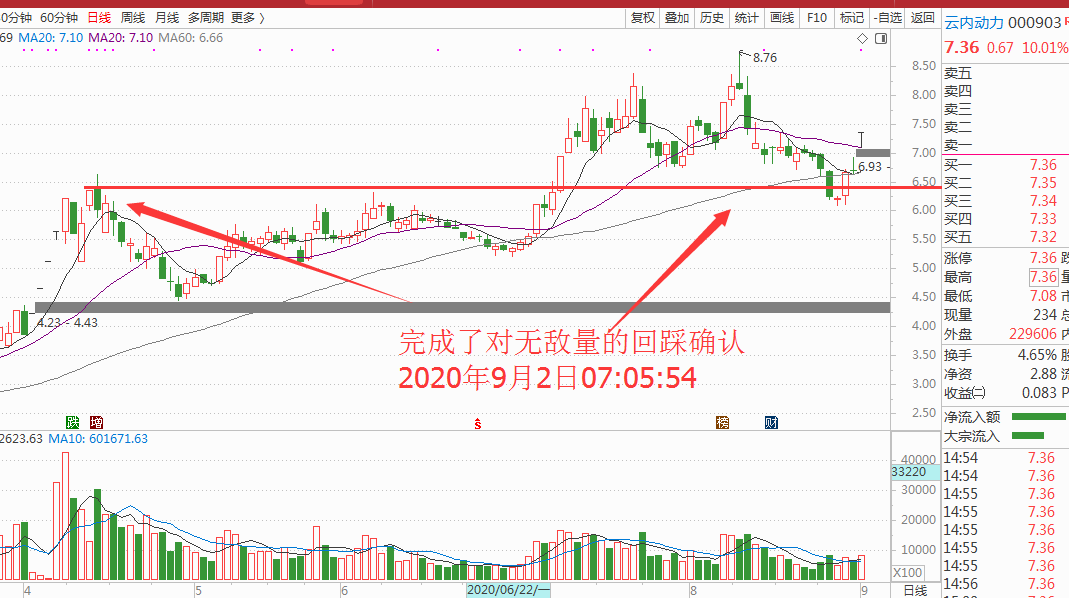
Task: Click the 净流入额 green bar
Action: pyautogui.click(x=1039, y=417)
